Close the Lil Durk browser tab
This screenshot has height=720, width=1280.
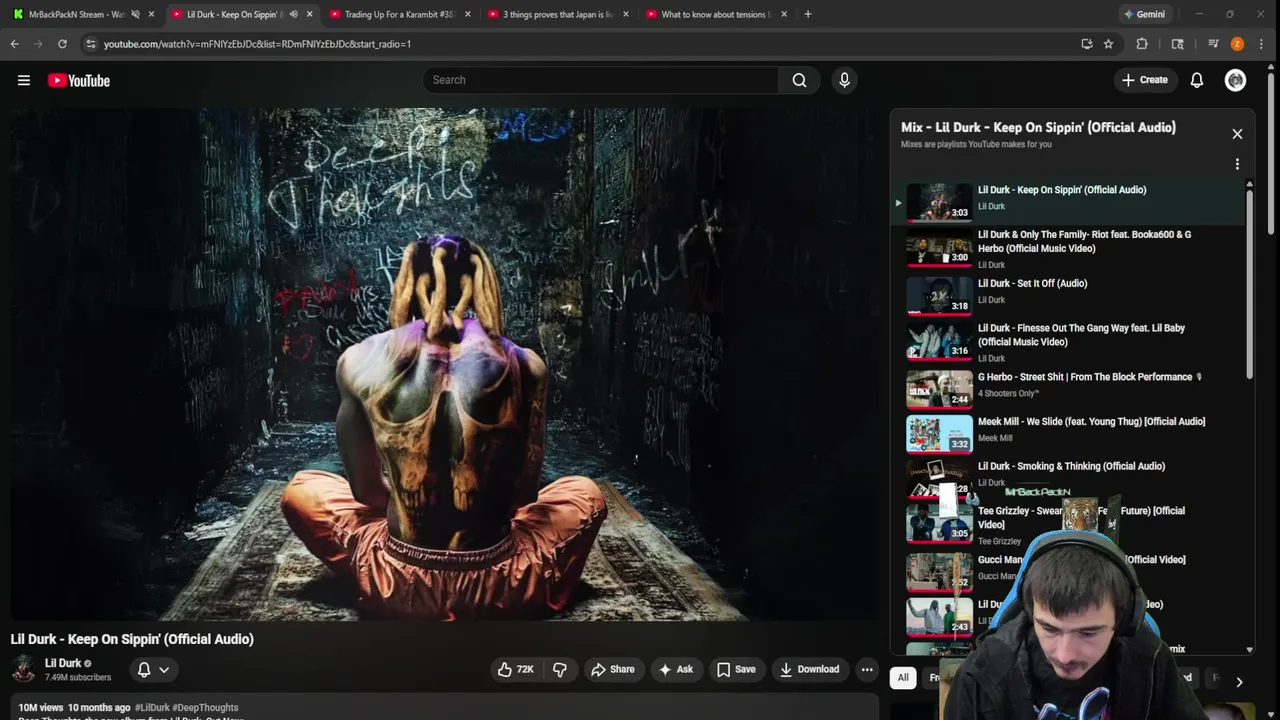tap(309, 14)
